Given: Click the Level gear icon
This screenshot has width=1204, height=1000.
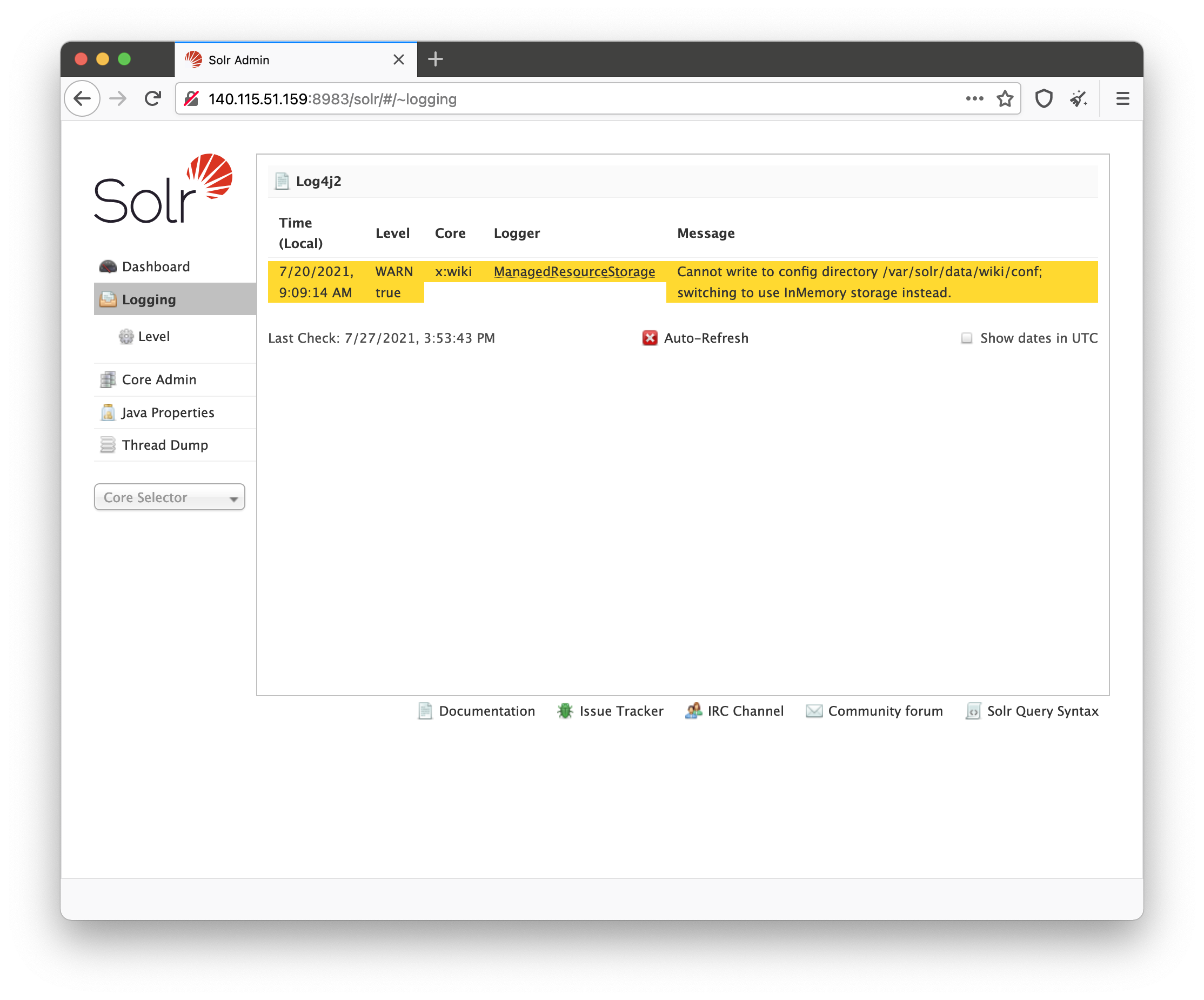Looking at the screenshot, I should 126,337.
